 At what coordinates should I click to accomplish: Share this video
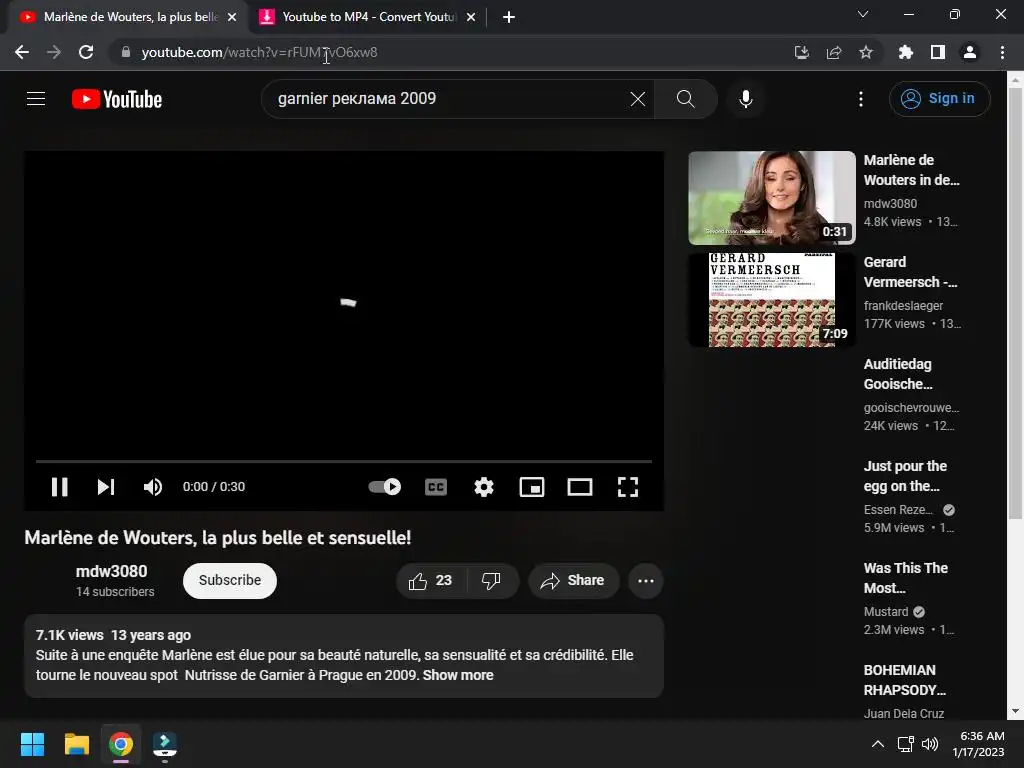click(573, 581)
